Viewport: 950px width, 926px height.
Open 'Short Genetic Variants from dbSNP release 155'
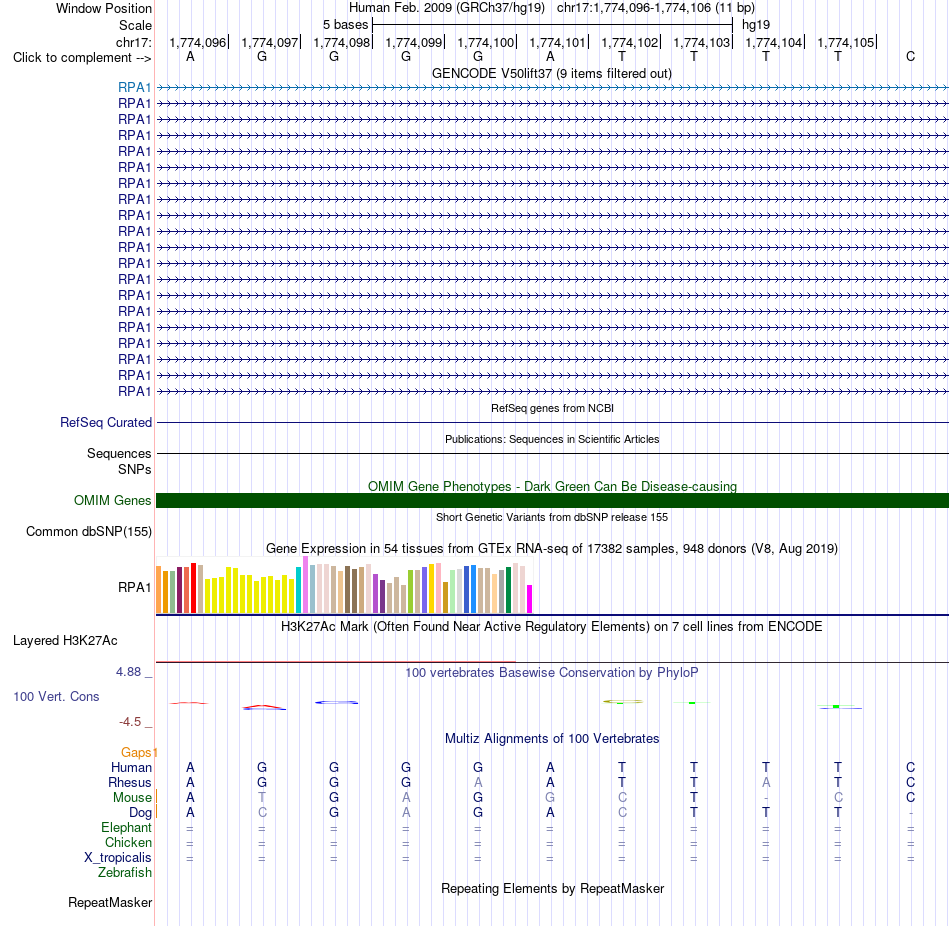pos(552,518)
